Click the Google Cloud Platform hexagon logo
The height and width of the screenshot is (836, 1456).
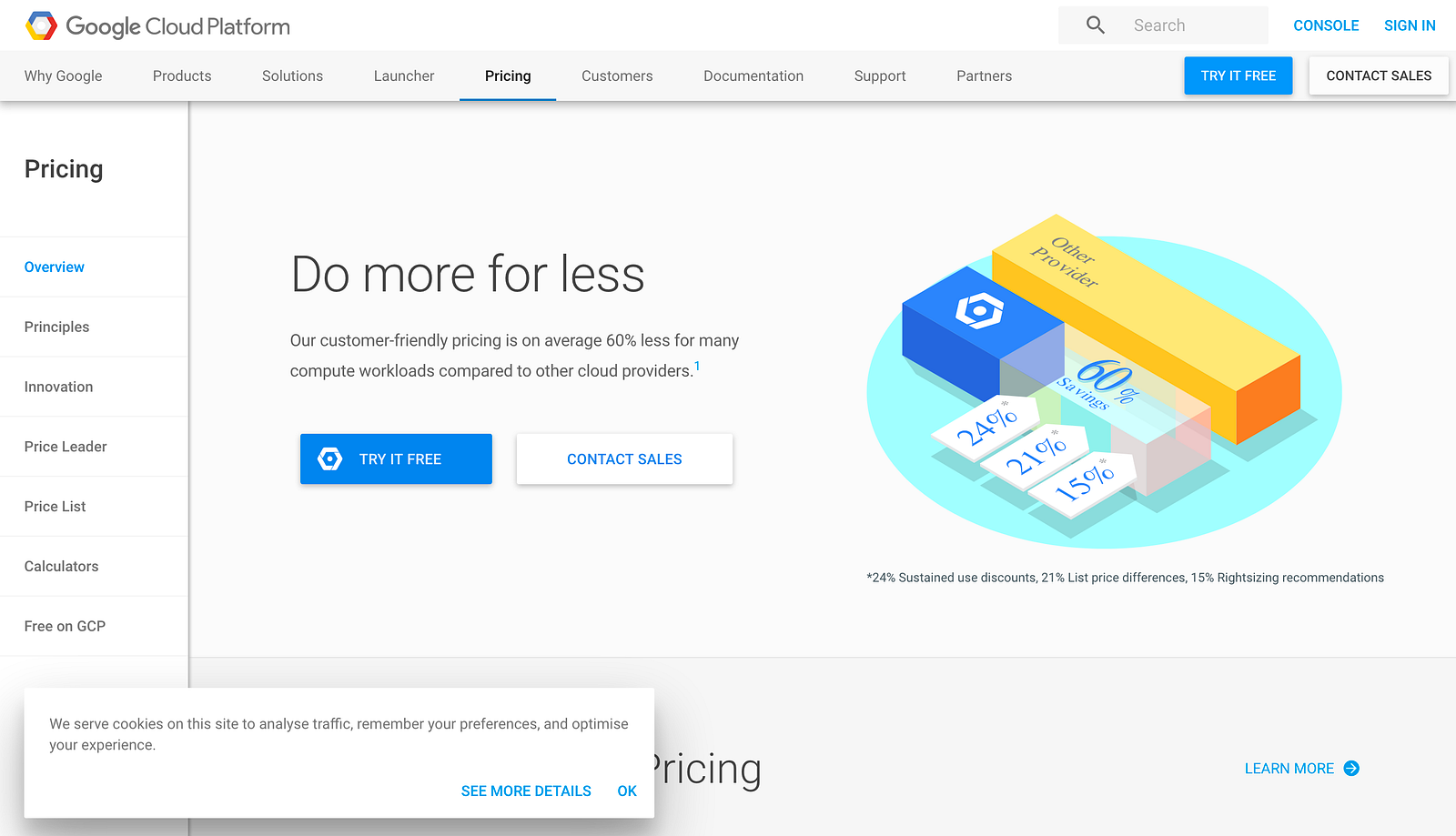[41, 26]
